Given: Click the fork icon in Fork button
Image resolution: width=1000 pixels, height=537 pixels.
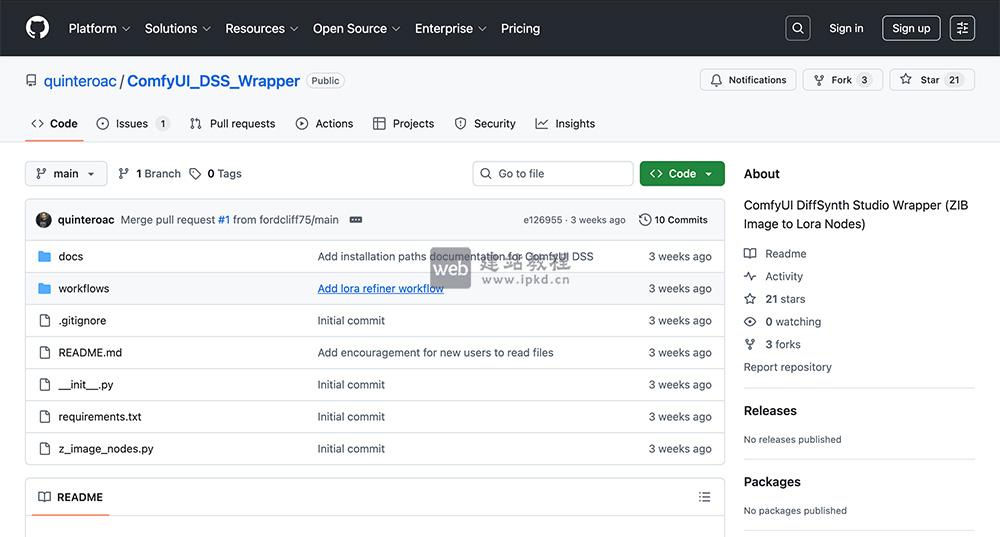Looking at the screenshot, I should pos(819,80).
